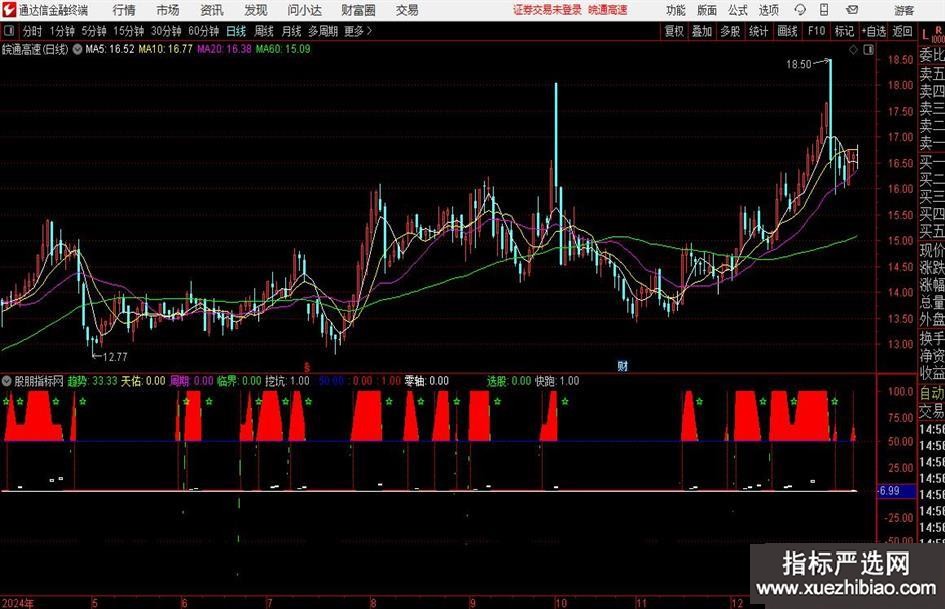Click the 叠加 toolbar button

click(x=702, y=31)
